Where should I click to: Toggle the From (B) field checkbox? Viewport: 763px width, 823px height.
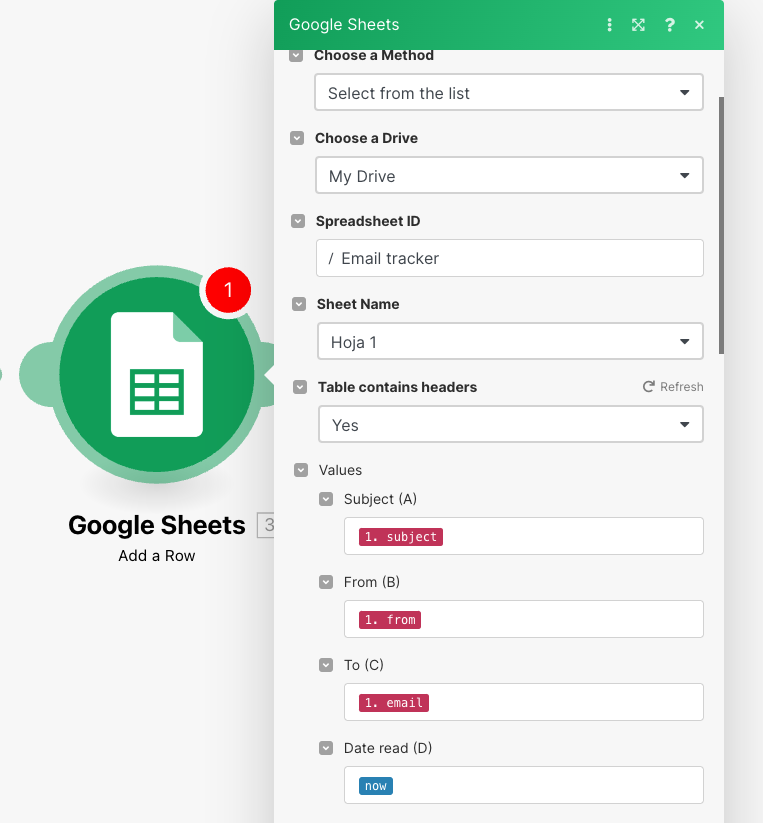coord(326,582)
